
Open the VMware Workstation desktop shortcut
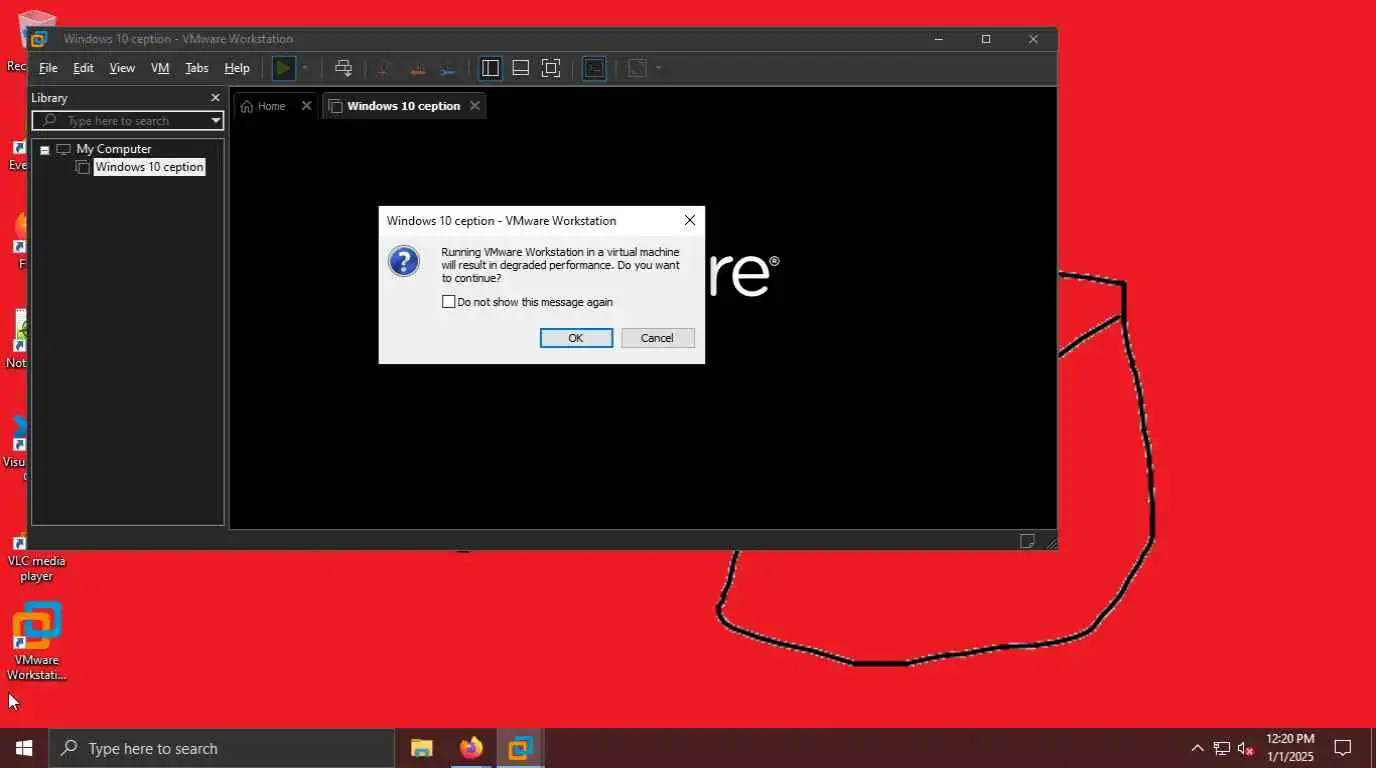tap(37, 641)
